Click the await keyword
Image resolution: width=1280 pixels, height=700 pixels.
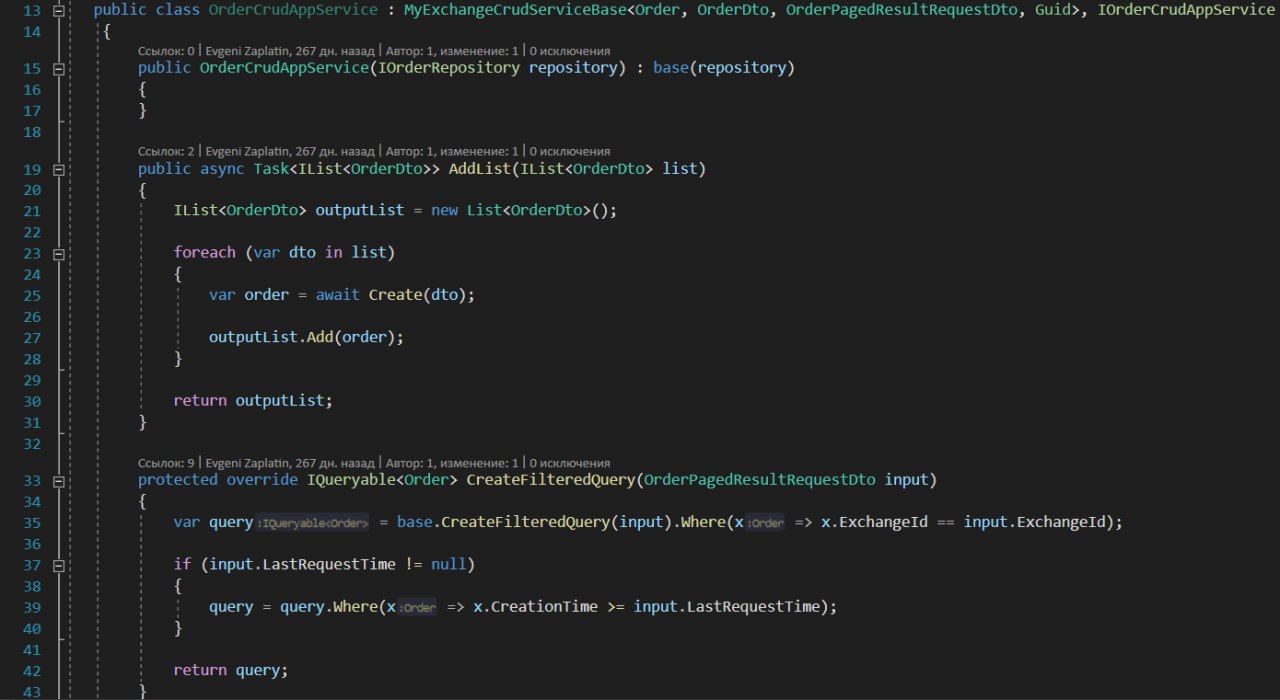tap(337, 295)
